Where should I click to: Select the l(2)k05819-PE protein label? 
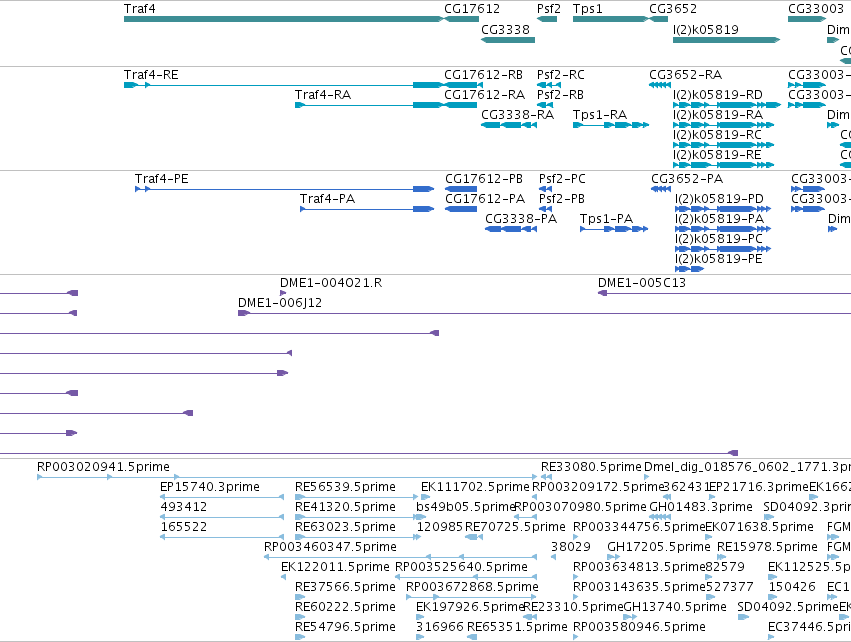tap(719, 259)
